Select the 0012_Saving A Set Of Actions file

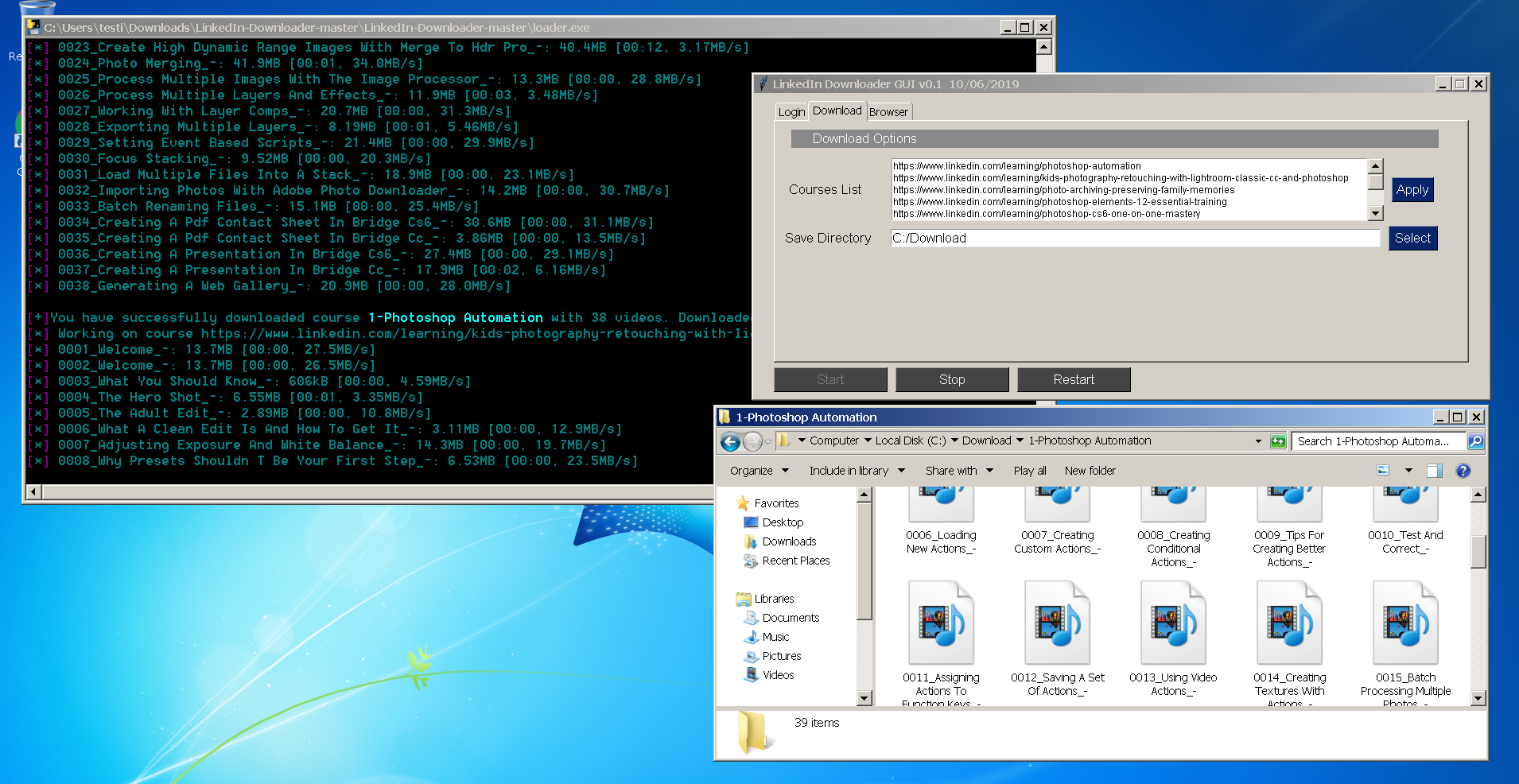coord(1057,640)
